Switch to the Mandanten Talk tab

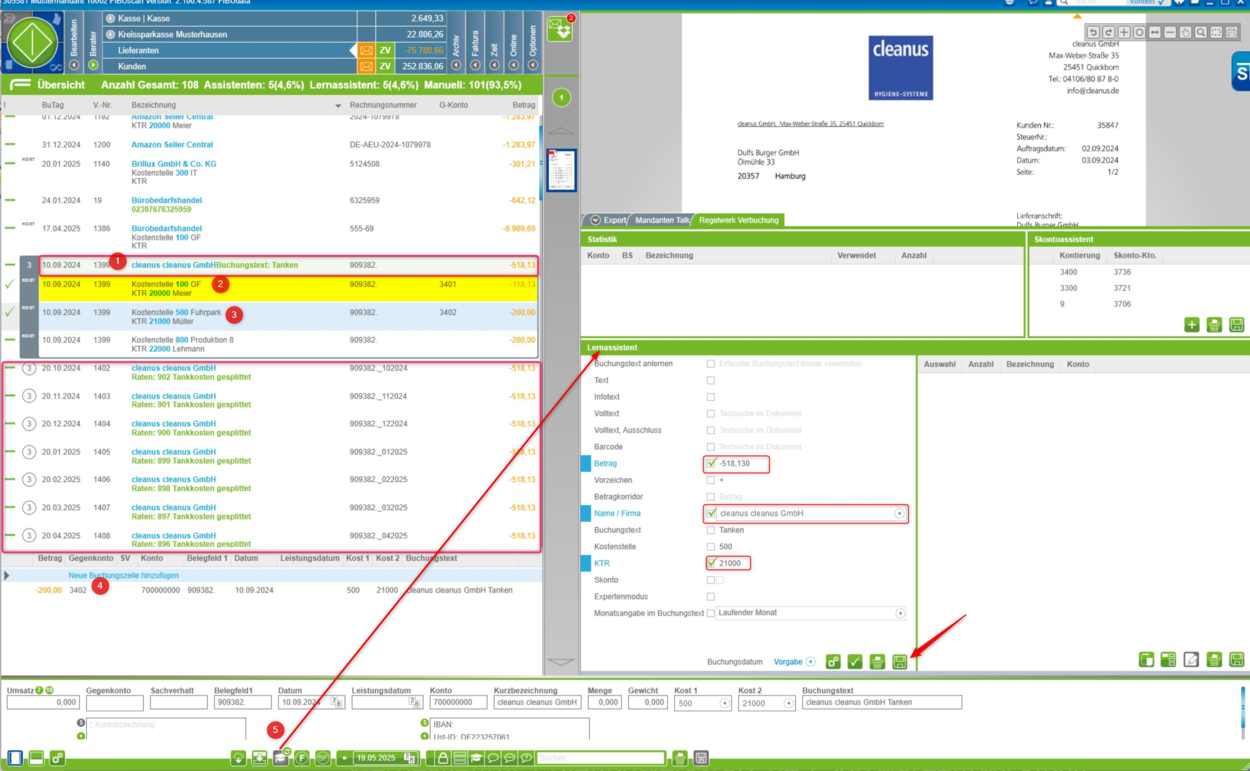(660, 220)
